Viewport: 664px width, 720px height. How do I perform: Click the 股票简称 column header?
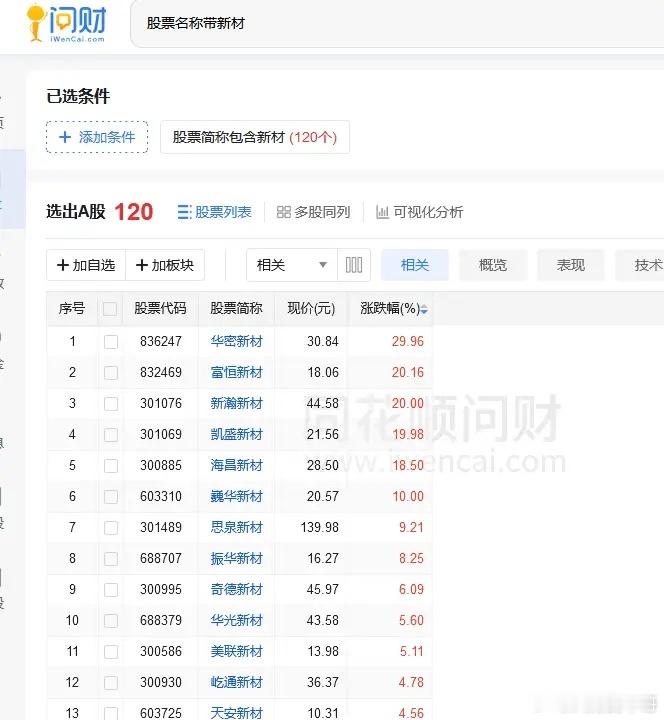(236, 308)
